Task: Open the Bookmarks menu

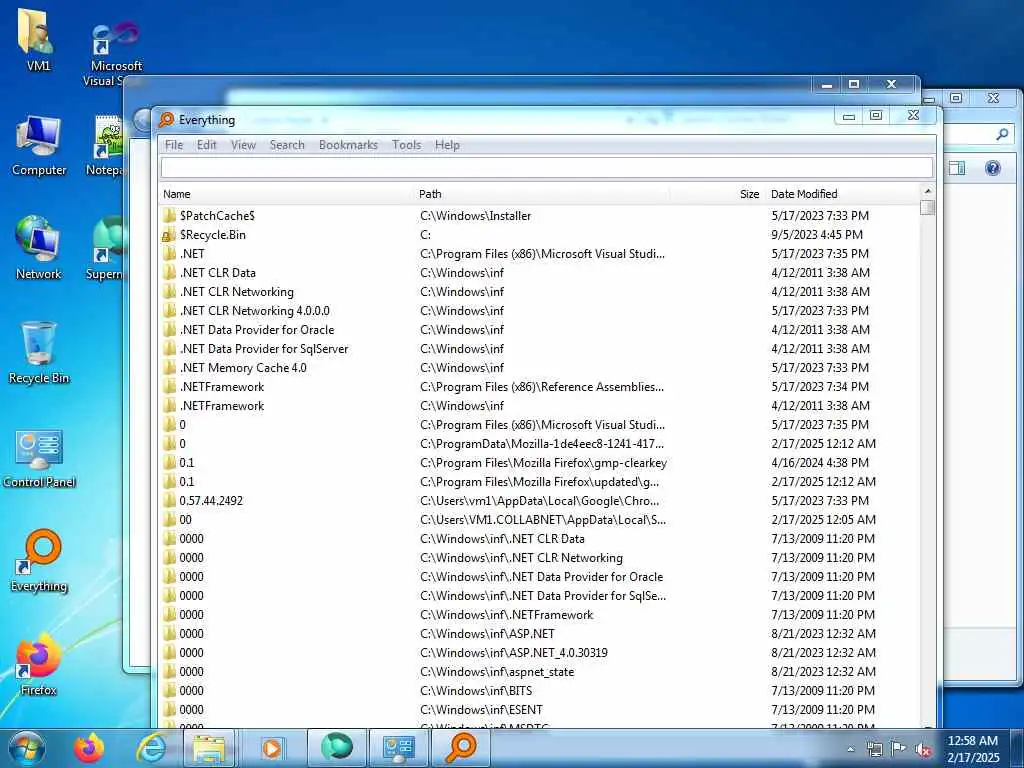Action: coord(348,145)
